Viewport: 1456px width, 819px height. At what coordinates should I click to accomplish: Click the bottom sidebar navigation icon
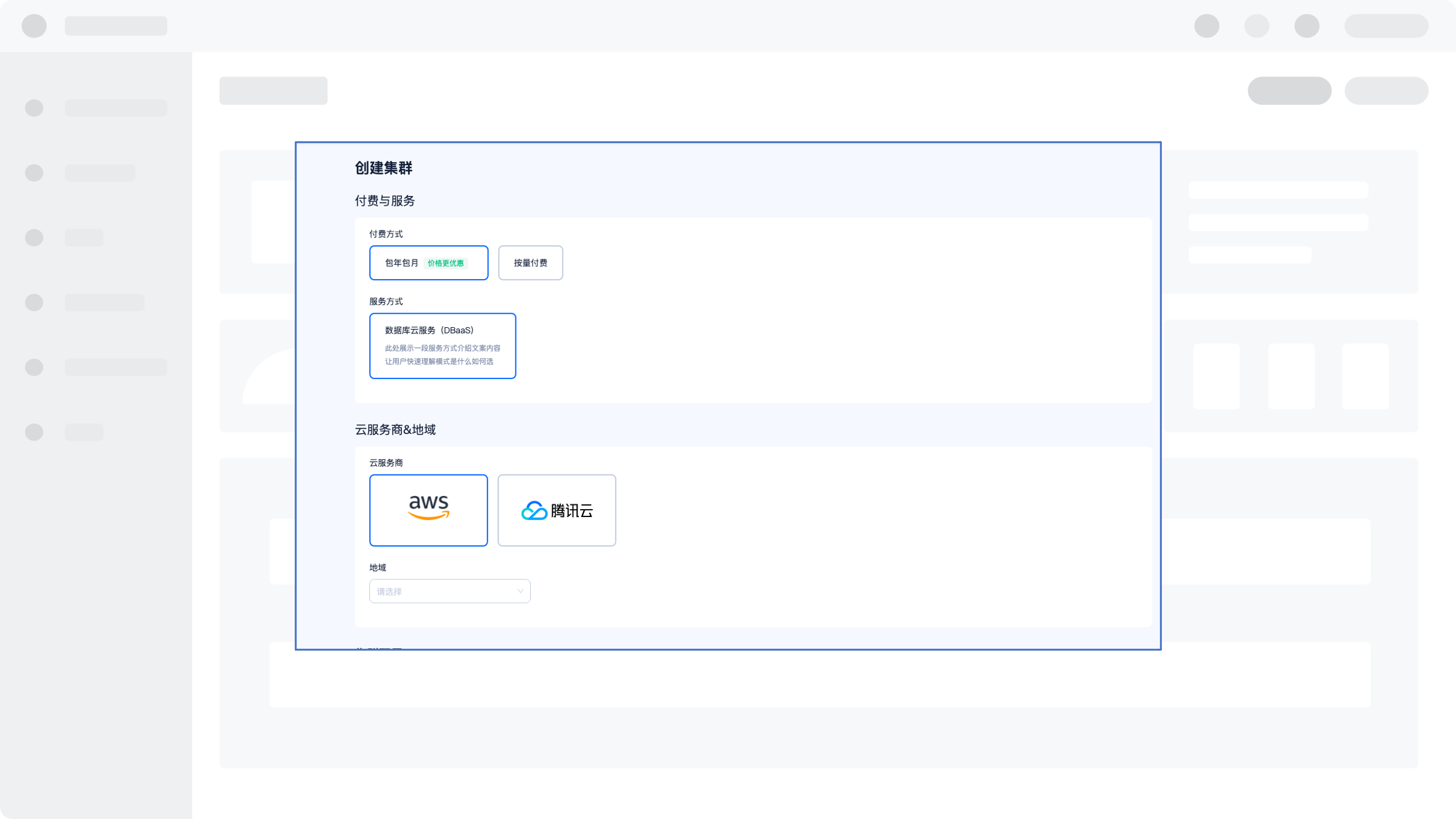click(34, 432)
